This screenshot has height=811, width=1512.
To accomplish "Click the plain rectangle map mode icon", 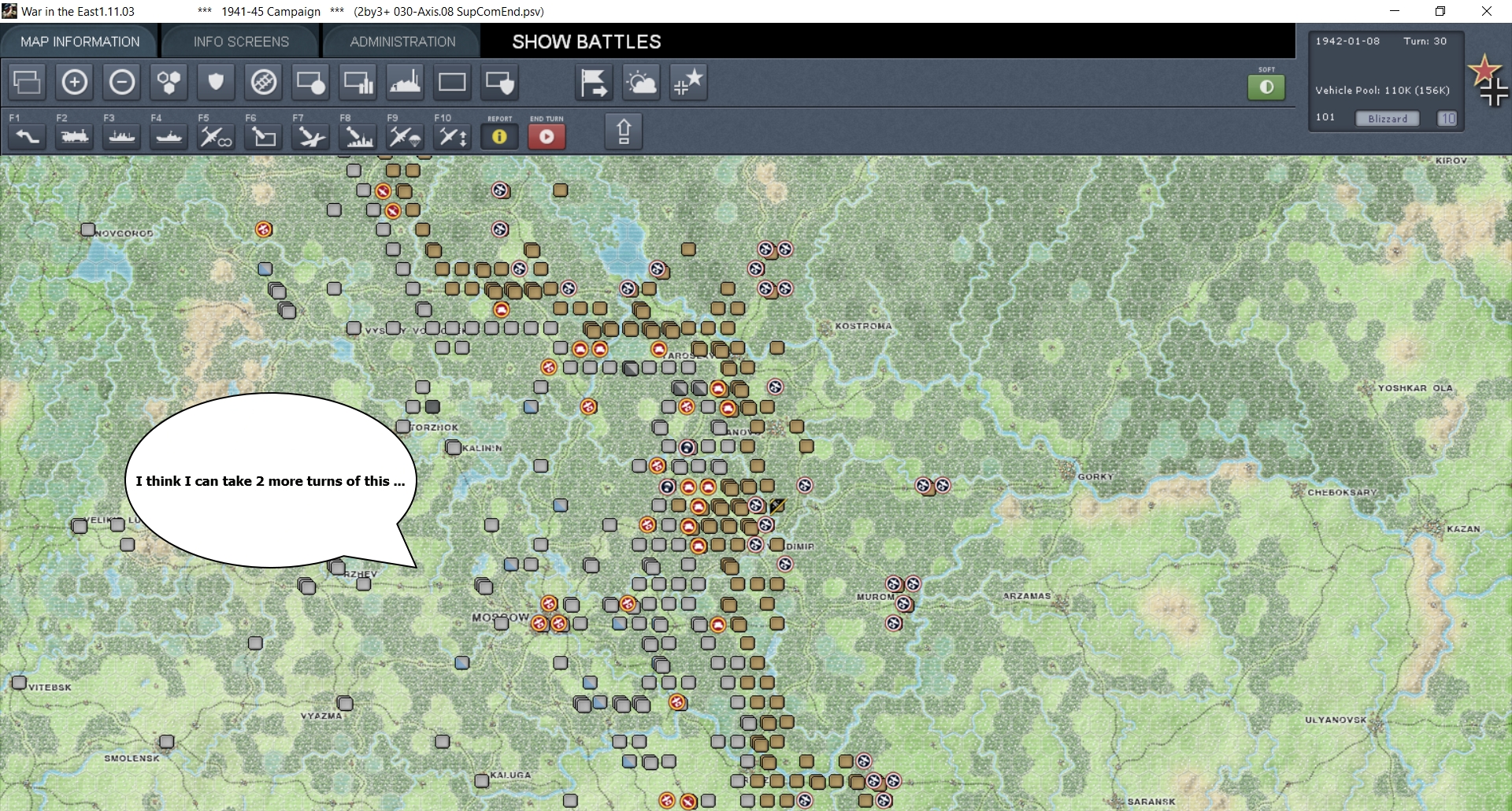I will click(x=453, y=82).
